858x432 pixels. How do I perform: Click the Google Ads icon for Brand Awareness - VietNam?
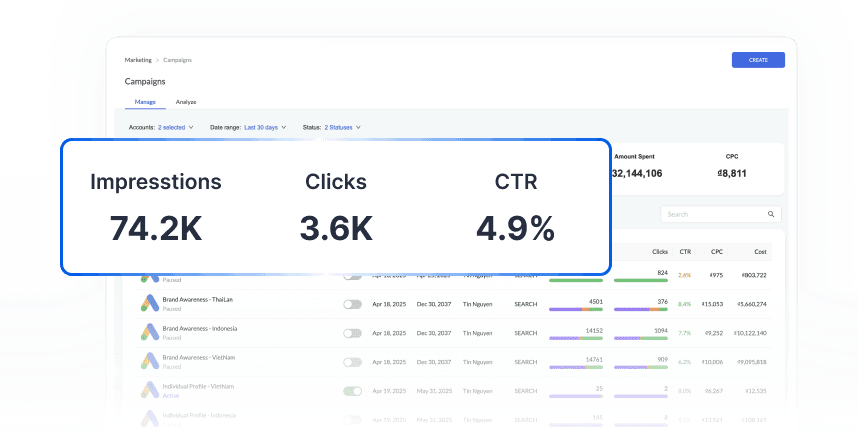tap(149, 361)
